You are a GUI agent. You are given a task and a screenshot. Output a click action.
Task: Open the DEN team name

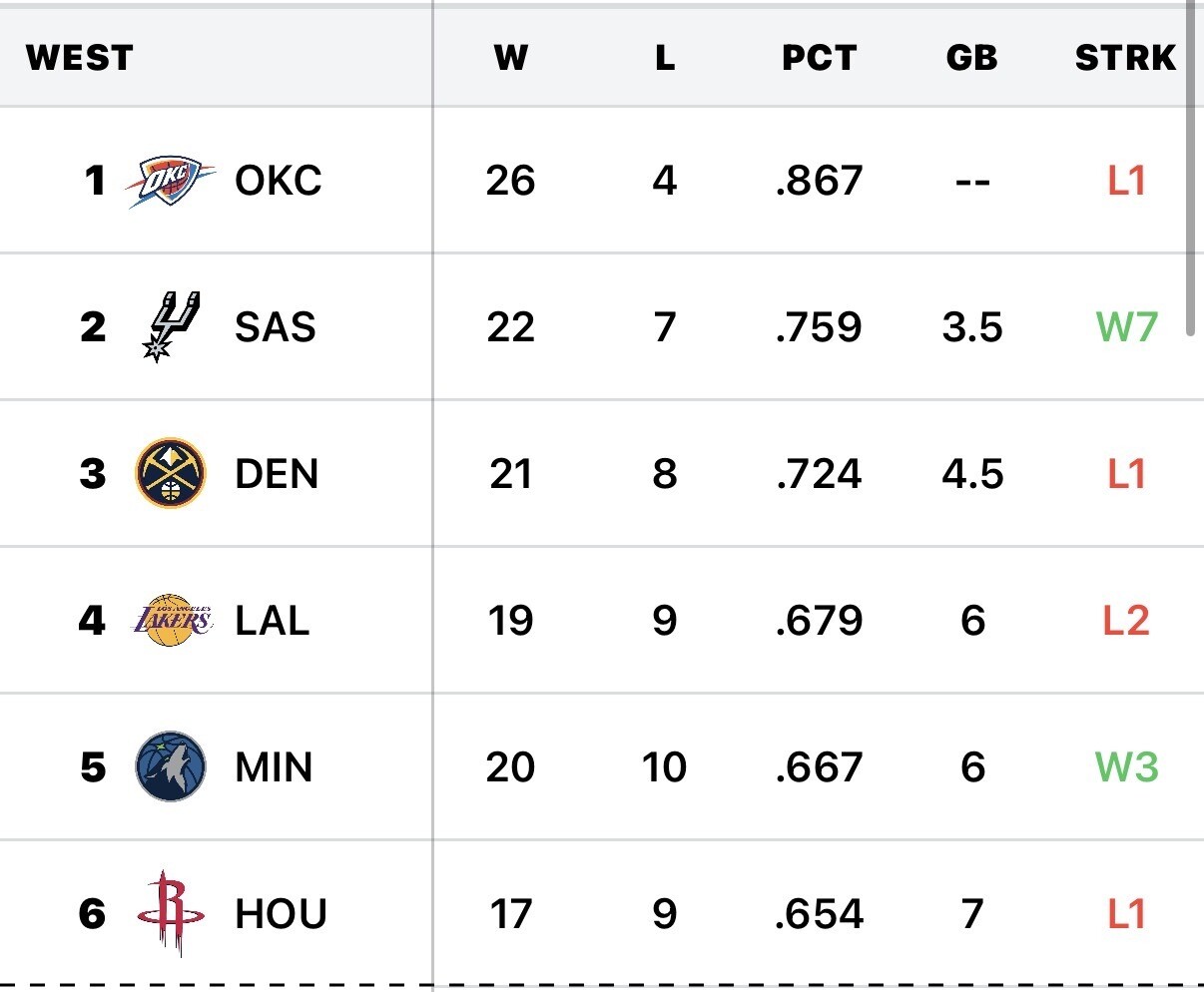click(277, 474)
